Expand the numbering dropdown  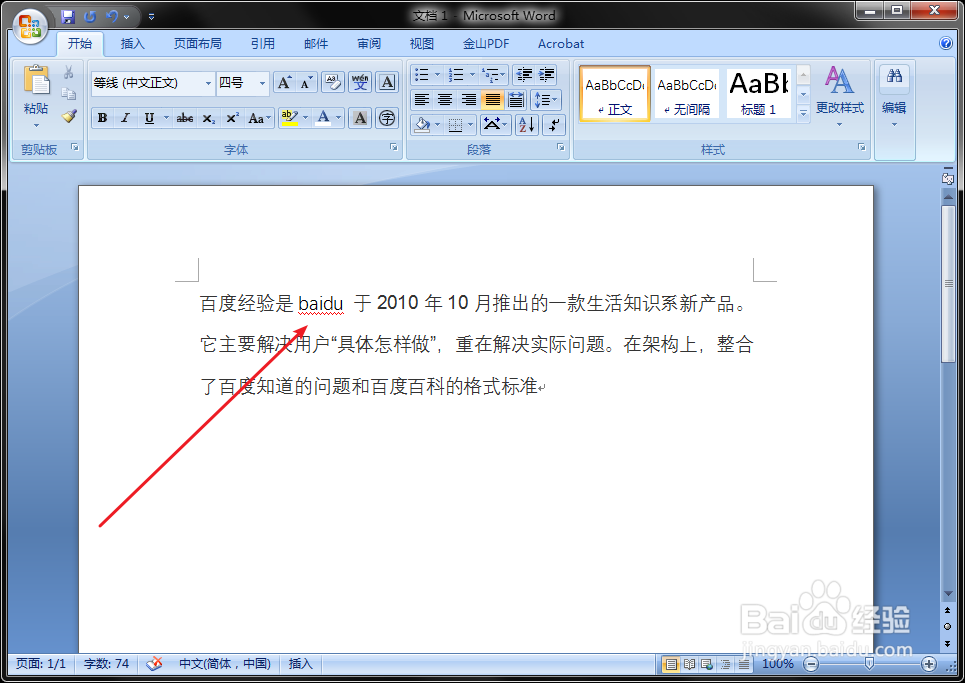coord(473,75)
